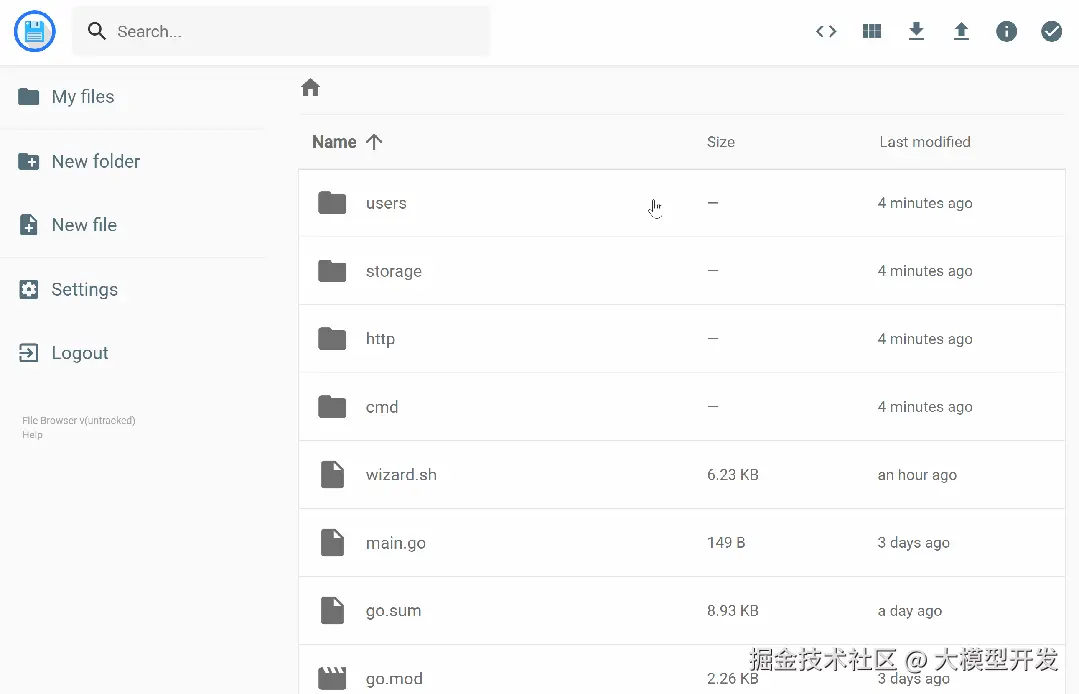Enable multi-select mode with the checkmark icon

click(1051, 31)
